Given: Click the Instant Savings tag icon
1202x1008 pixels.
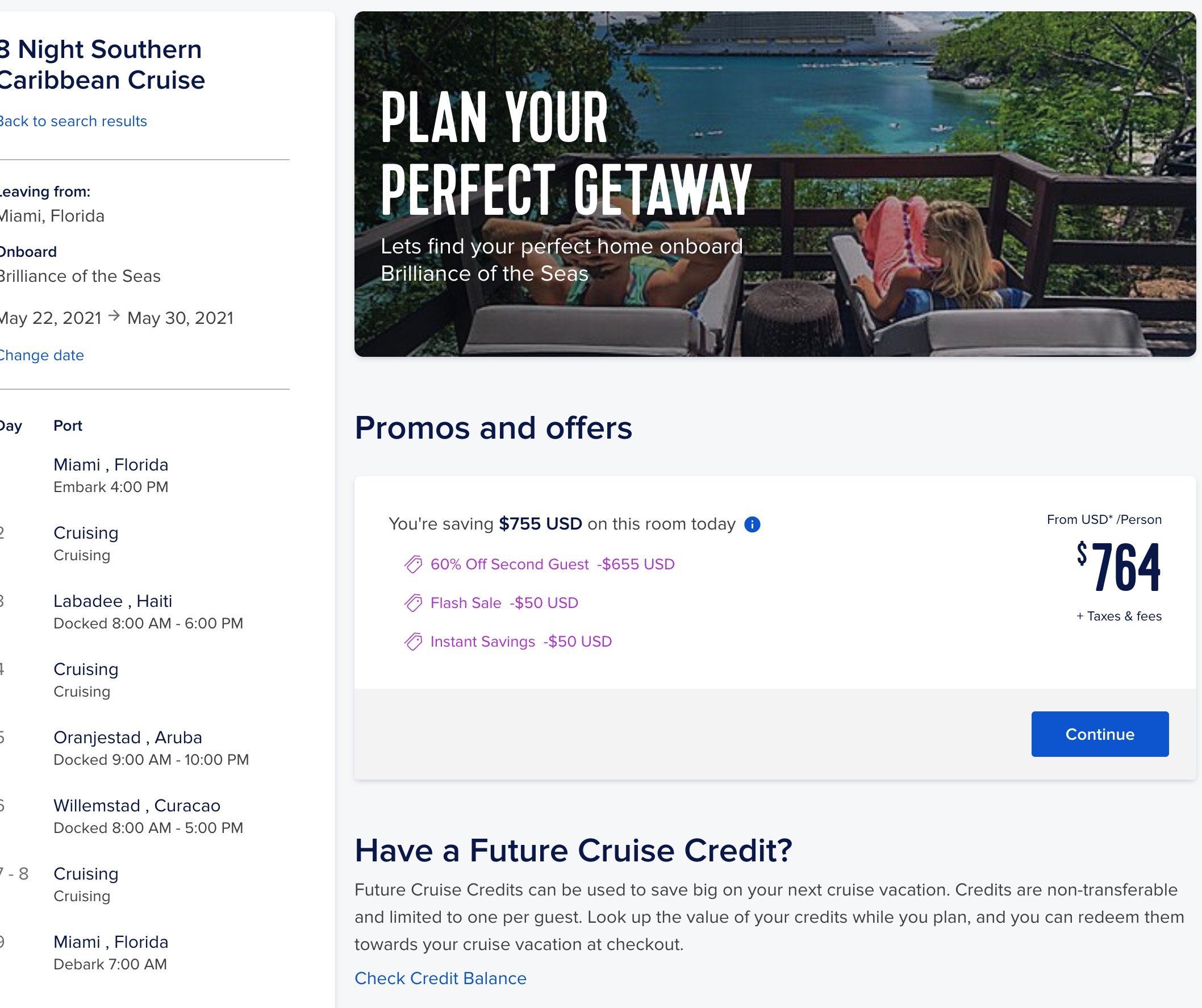Looking at the screenshot, I should (x=414, y=642).
